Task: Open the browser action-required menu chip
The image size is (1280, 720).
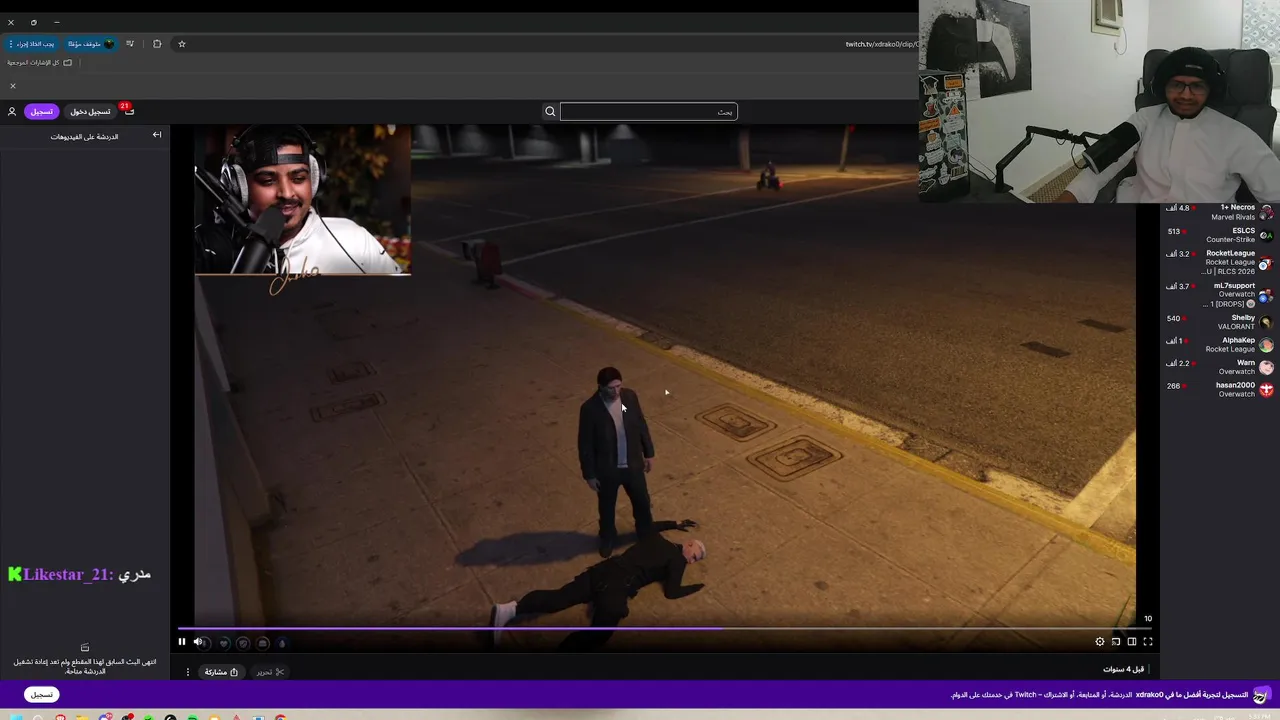Action: point(32,44)
